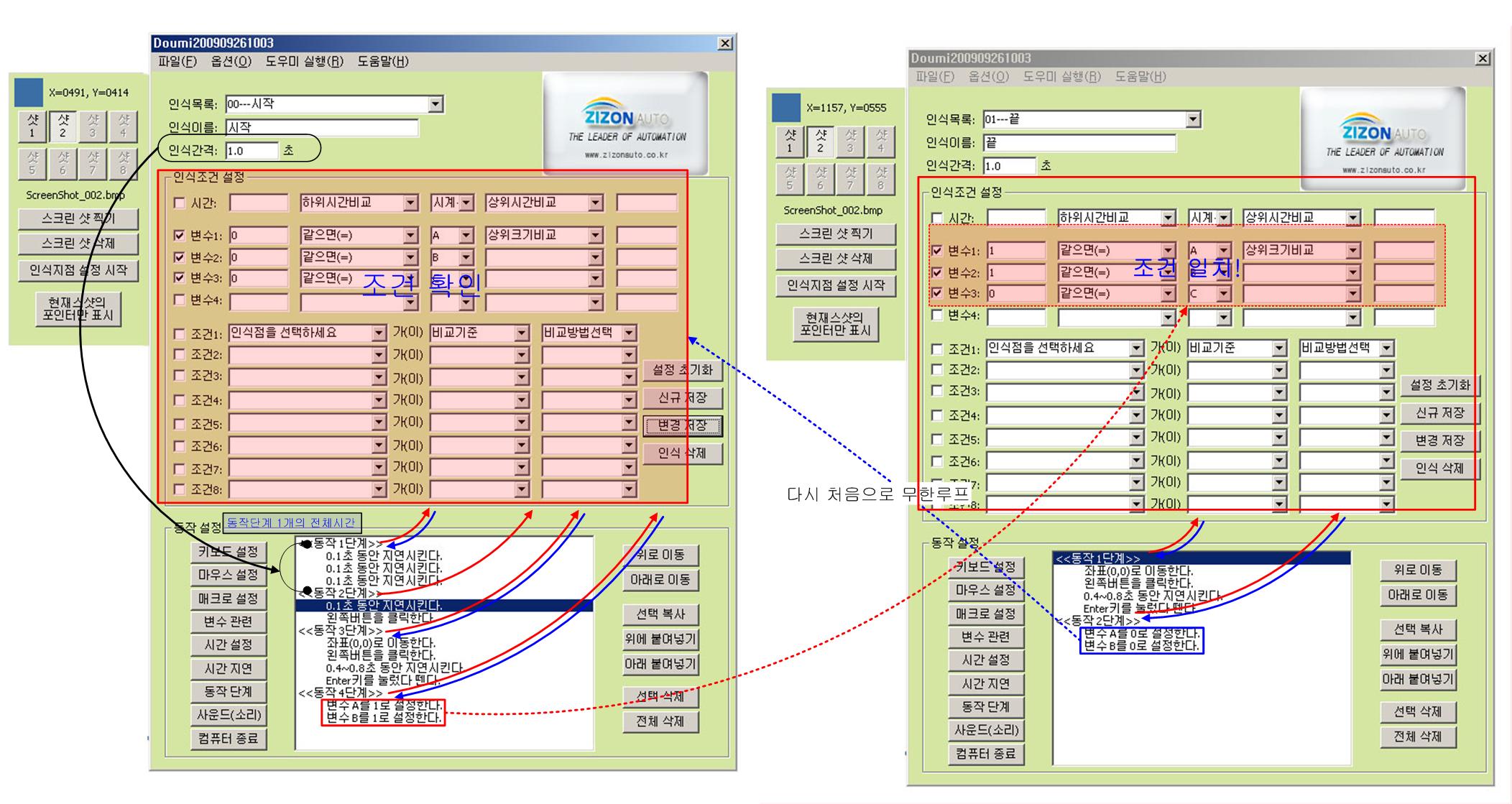Close the left Doumi window
Screen dimensions: 1512x804
point(725,43)
